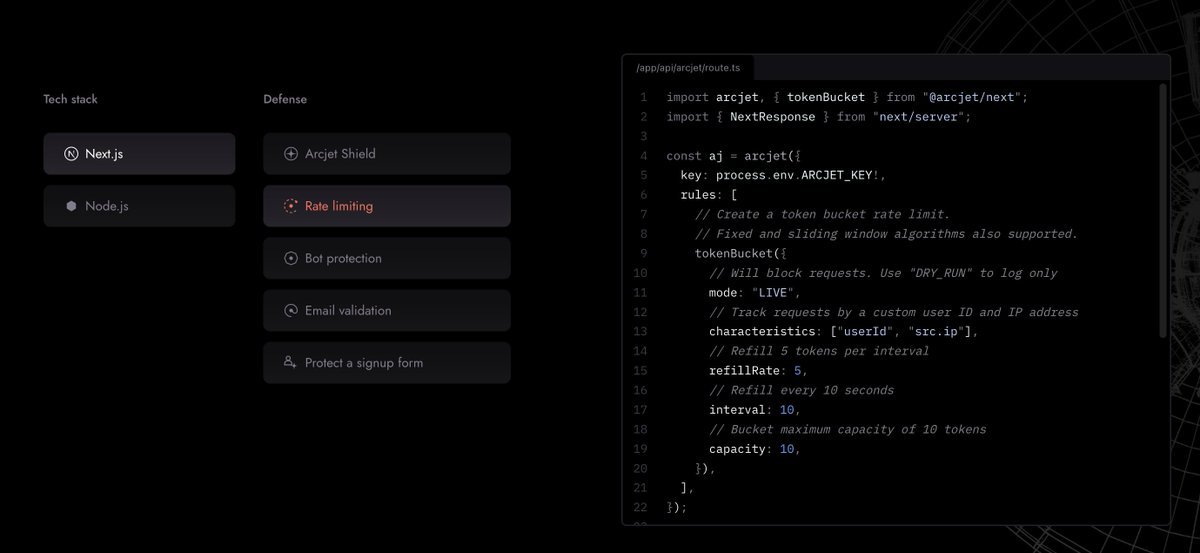Click the 'Defense' heading

285,99
